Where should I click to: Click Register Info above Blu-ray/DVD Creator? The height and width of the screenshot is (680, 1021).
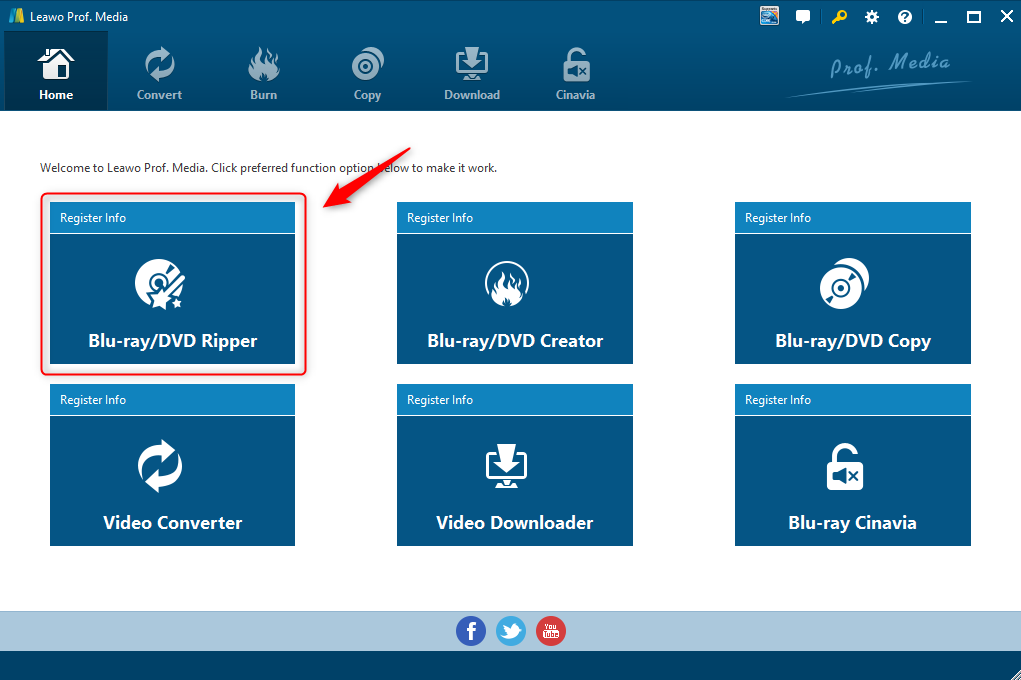440,218
